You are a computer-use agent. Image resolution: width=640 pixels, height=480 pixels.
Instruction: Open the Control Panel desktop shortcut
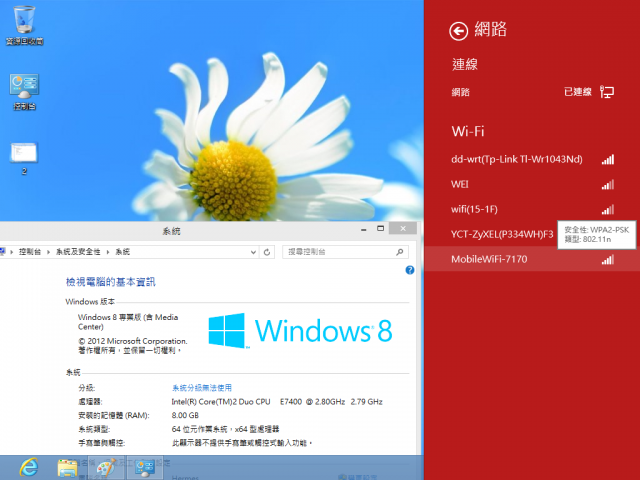[x=24, y=92]
